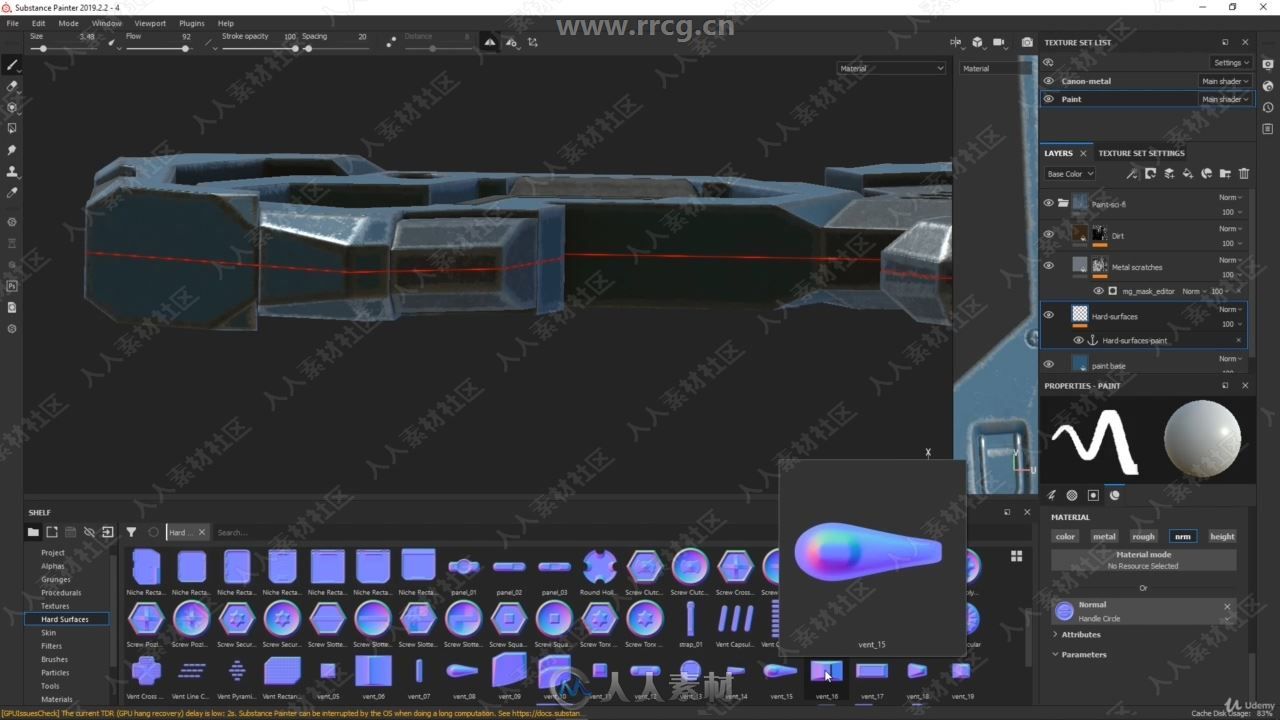Open Main shader dropdown for Paint
1280x720 pixels.
pyautogui.click(x=1225, y=99)
